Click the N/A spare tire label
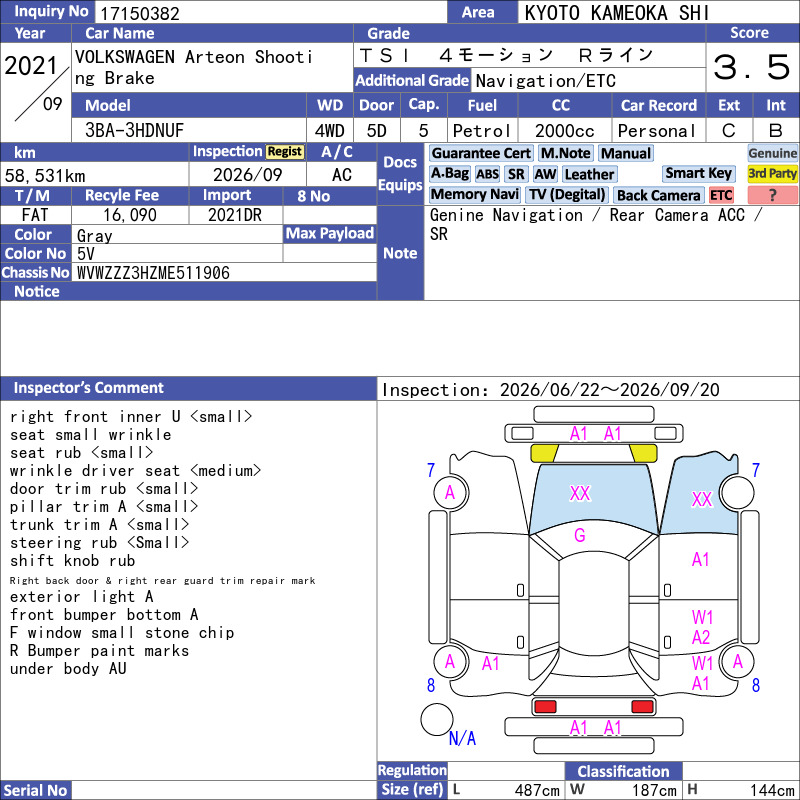Viewport: 800px width, 800px height. 462,738
